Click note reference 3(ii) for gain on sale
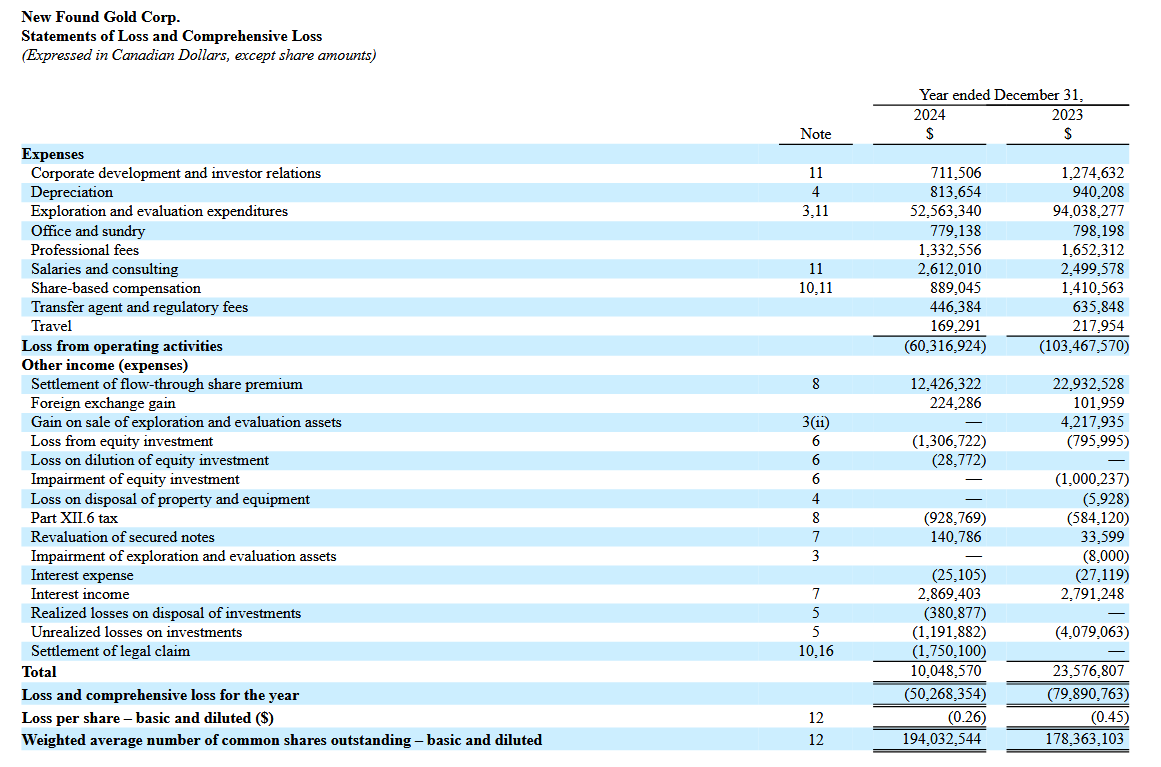Image resolution: width=1161 pixels, height=767 pixels. tap(815, 422)
